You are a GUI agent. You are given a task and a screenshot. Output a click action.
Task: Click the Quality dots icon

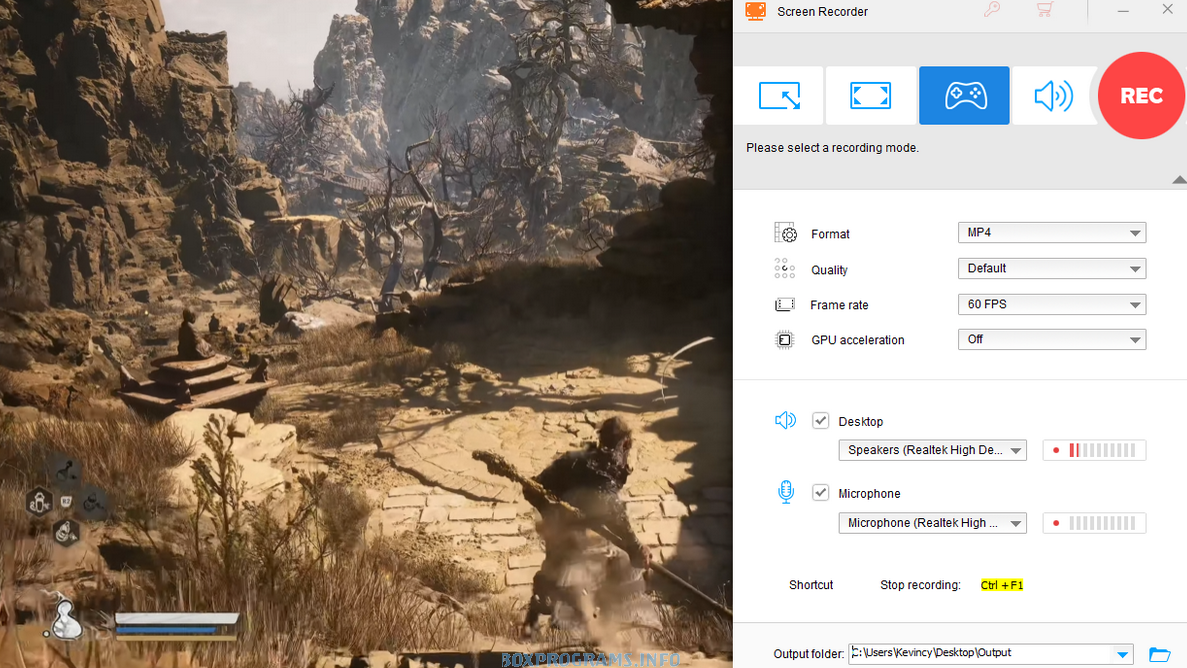(785, 269)
